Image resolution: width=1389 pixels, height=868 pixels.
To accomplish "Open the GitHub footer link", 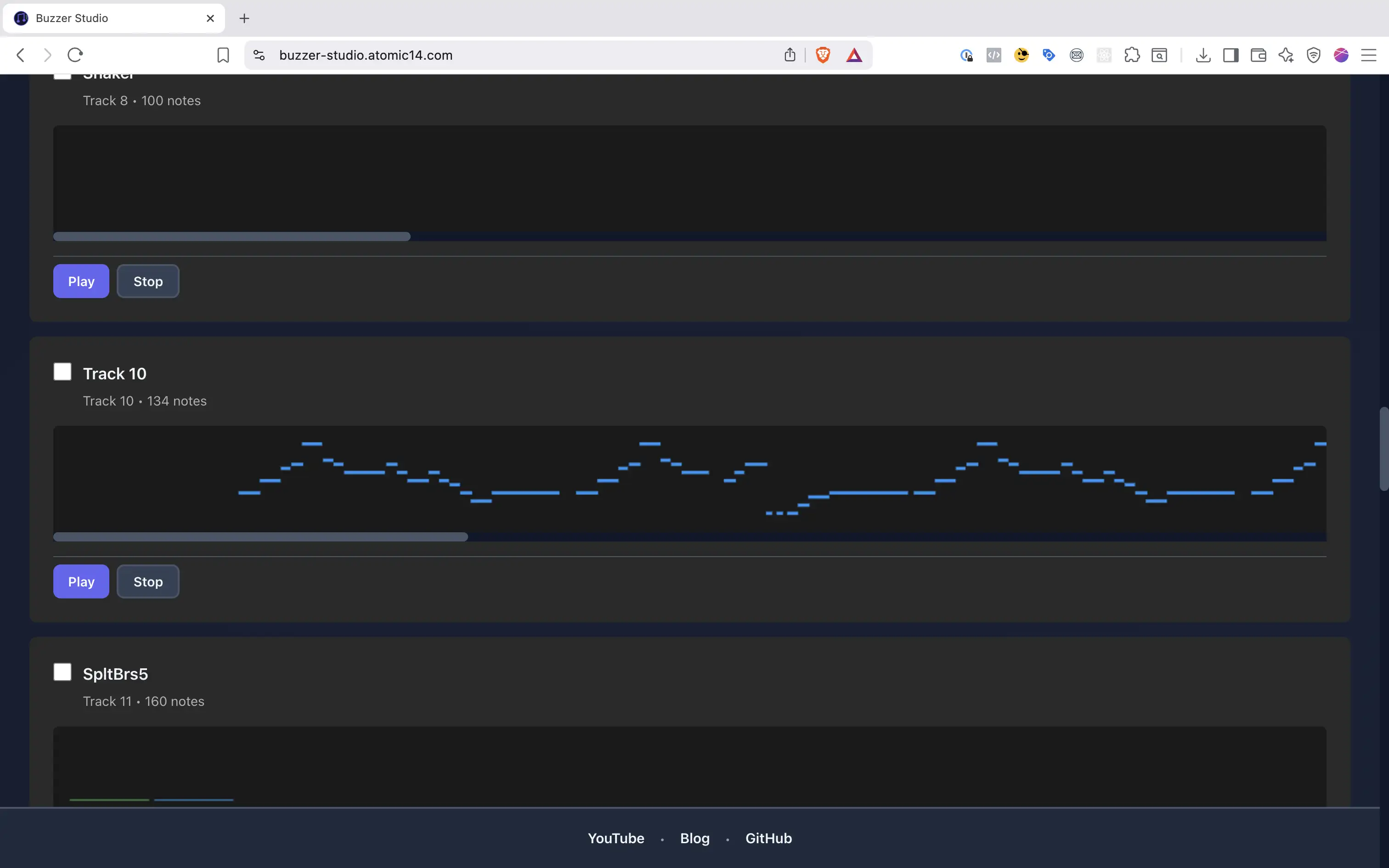I will [x=768, y=838].
